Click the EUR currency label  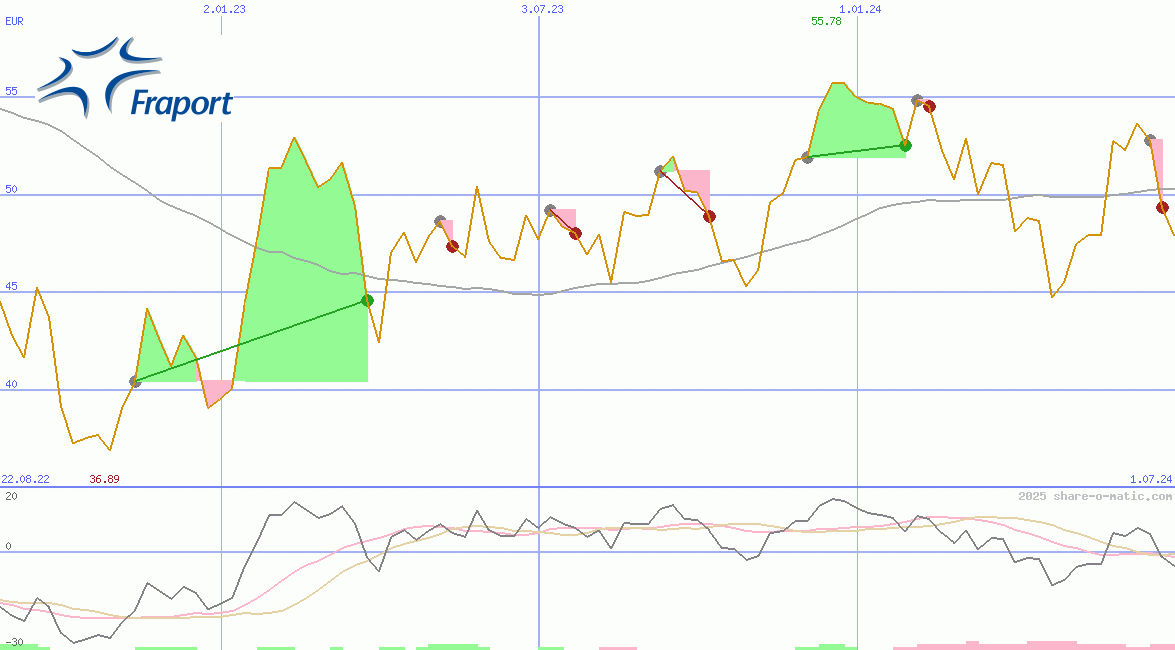14,21
